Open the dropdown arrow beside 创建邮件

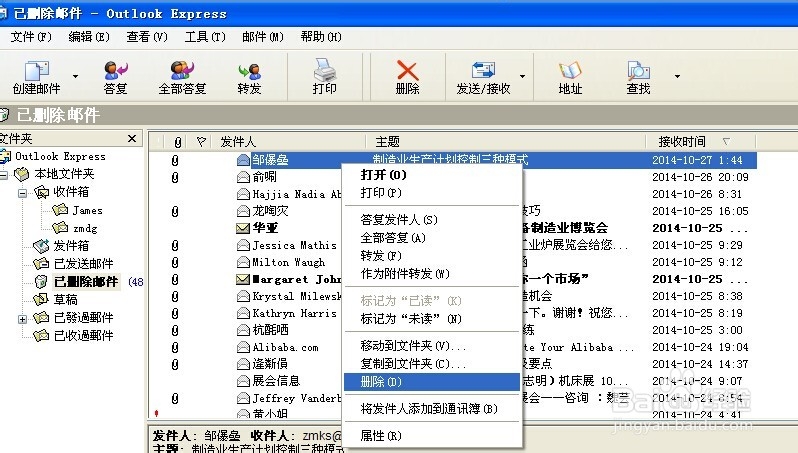click(75, 76)
